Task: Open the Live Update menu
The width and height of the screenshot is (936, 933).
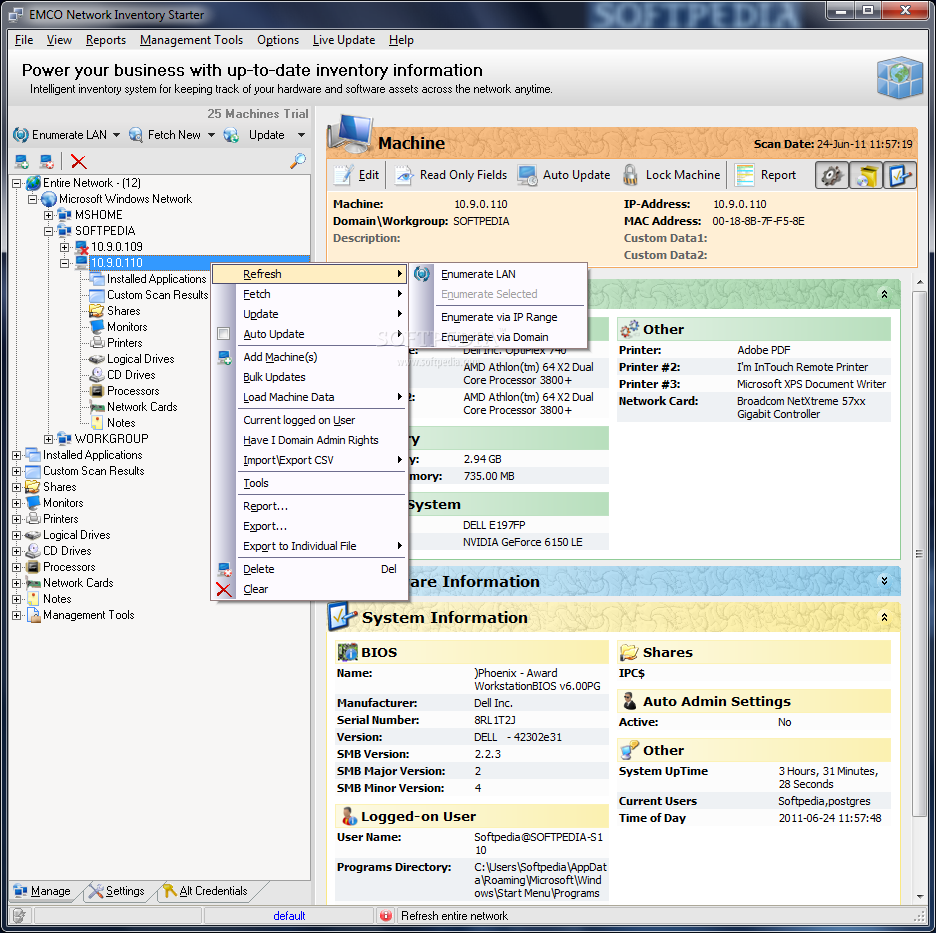Action: [x=344, y=40]
